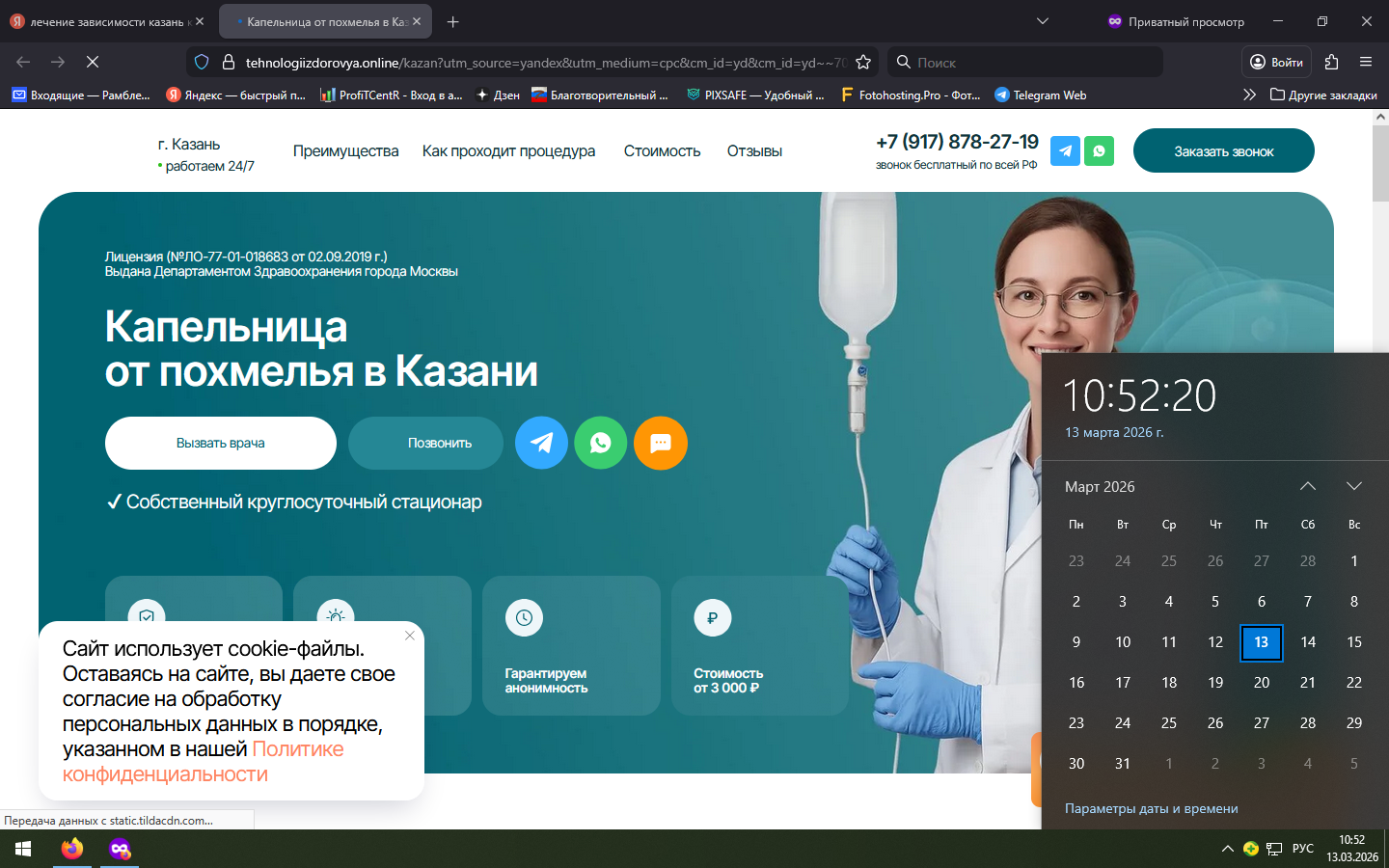Open the 'Благотворительный' bookmark
The height and width of the screenshot is (868, 1389).
coord(599,95)
